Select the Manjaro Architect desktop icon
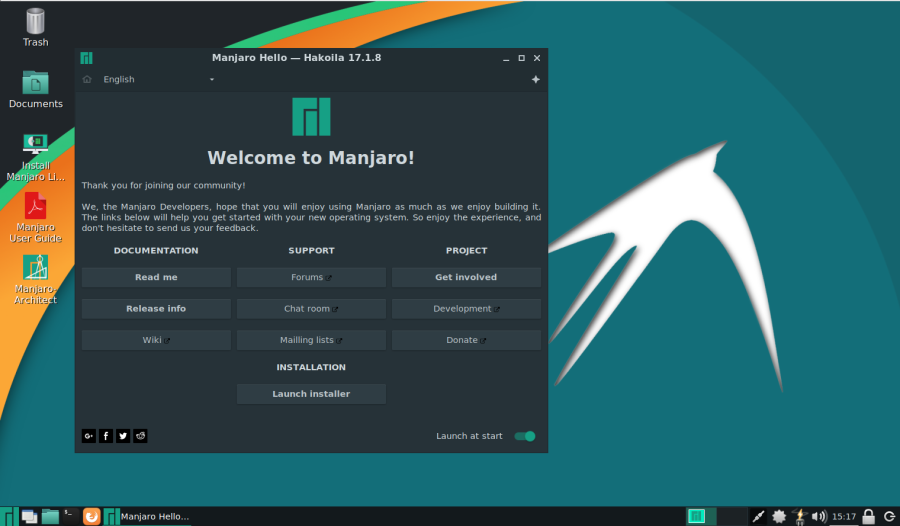 pos(36,280)
